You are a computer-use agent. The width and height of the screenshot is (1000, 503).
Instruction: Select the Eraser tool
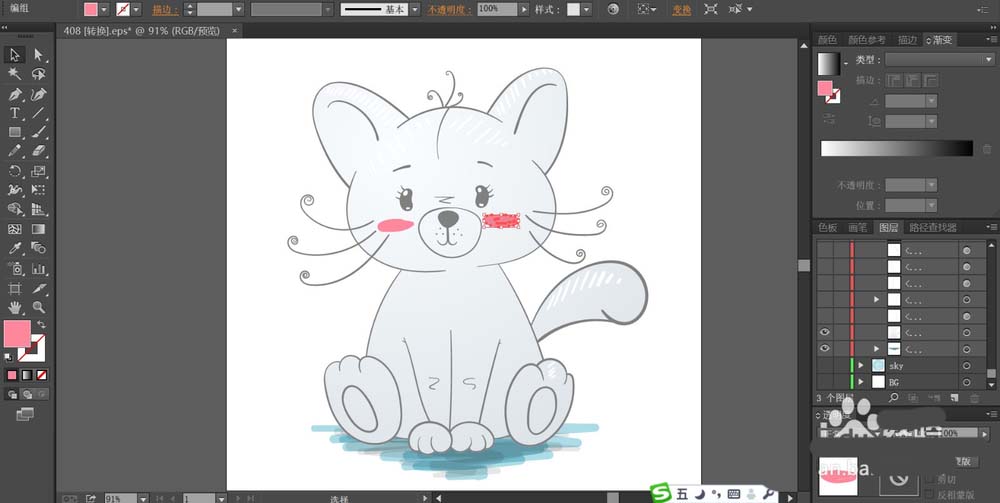coord(38,151)
